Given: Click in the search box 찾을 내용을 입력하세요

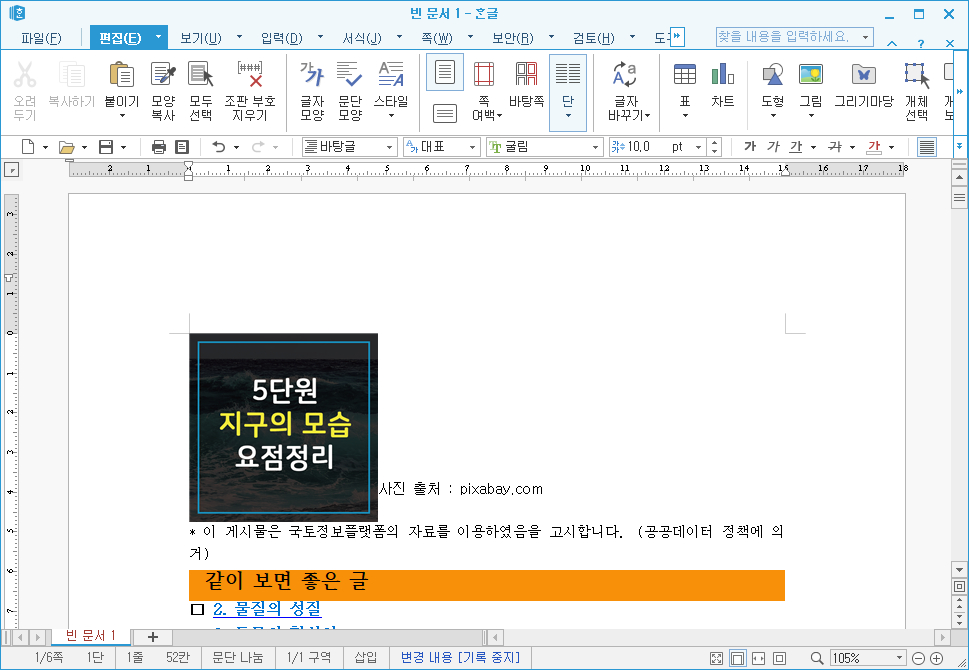Looking at the screenshot, I should [x=787, y=37].
